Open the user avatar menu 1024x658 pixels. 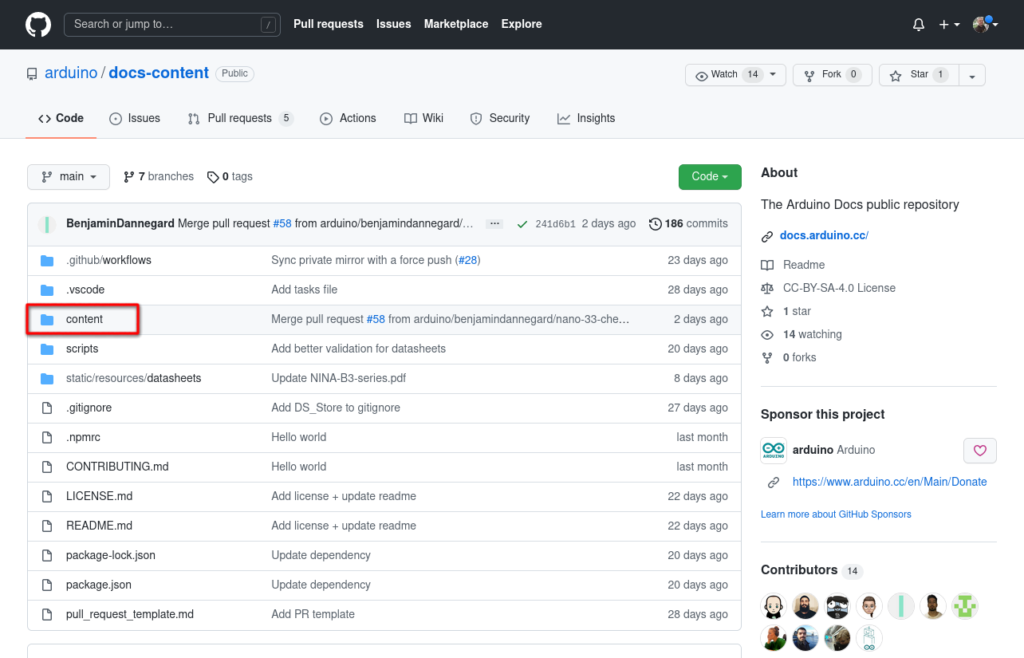click(985, 25)
